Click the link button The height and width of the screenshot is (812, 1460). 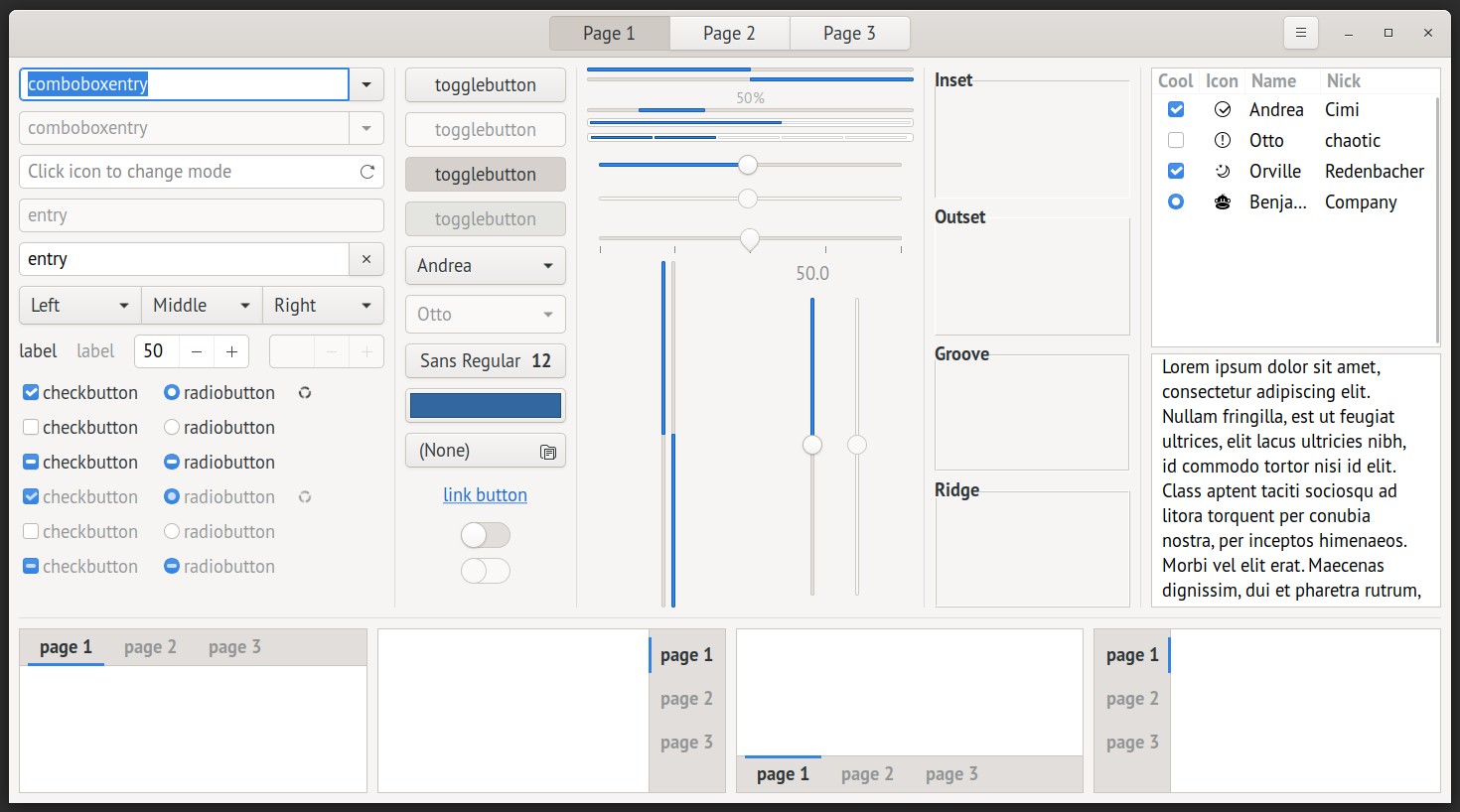tap(485, 495)
